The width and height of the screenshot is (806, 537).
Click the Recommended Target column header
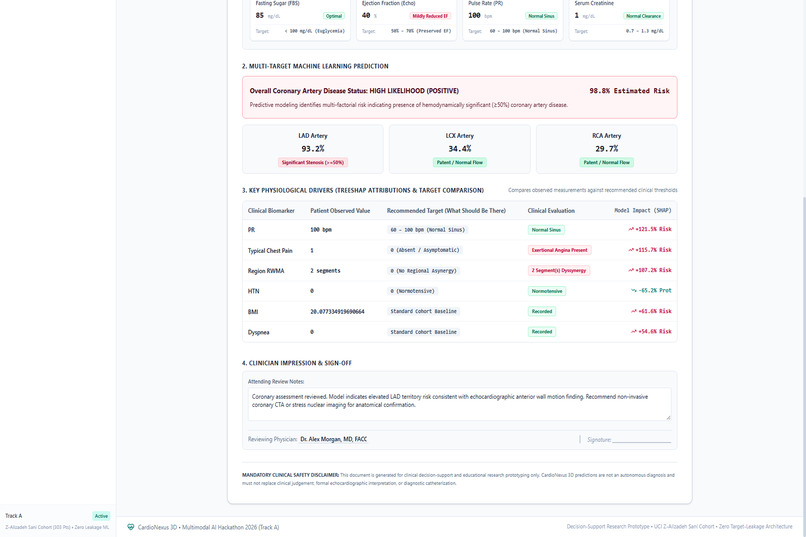coord(446,211)
